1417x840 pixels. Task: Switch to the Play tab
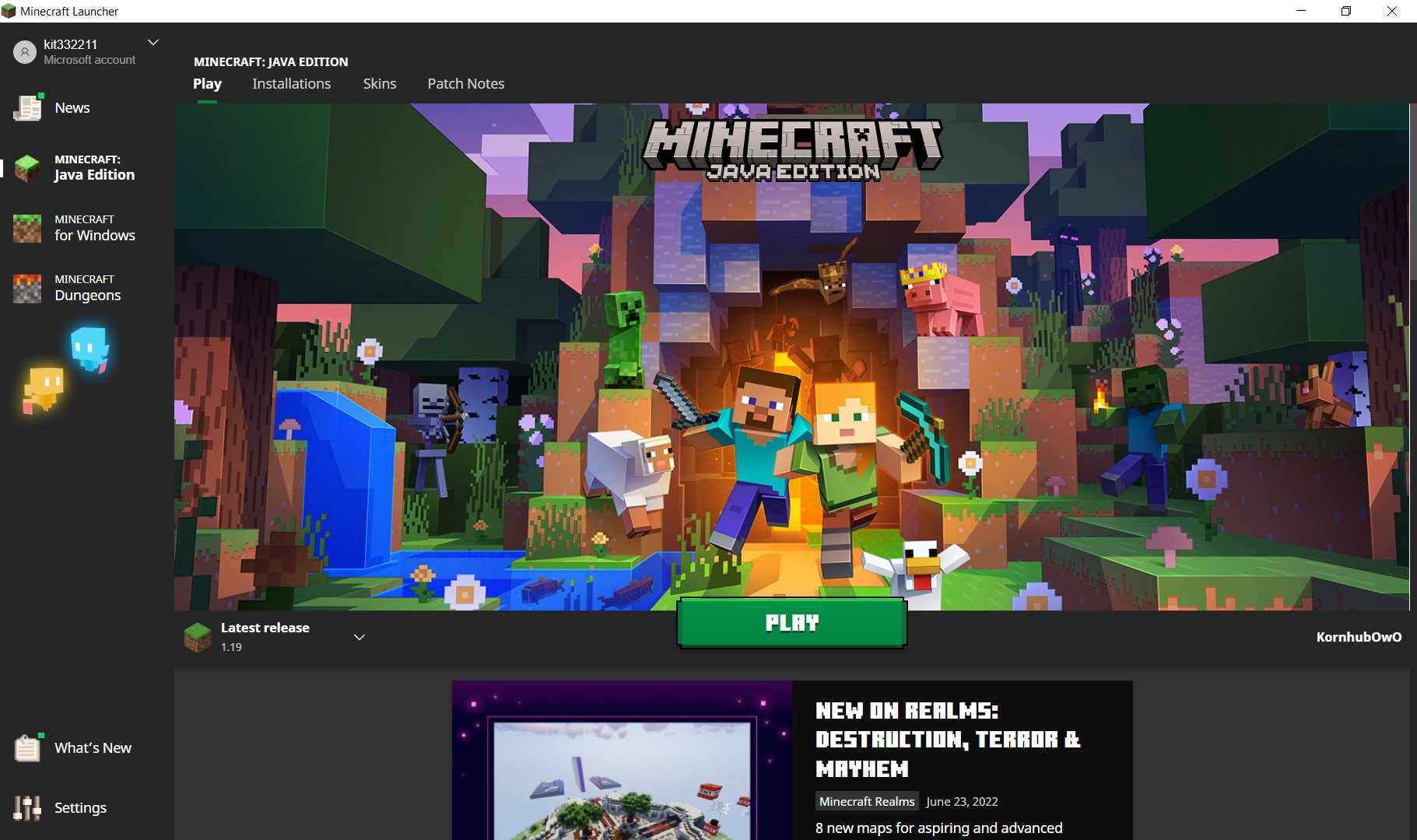tap(207, 83)
